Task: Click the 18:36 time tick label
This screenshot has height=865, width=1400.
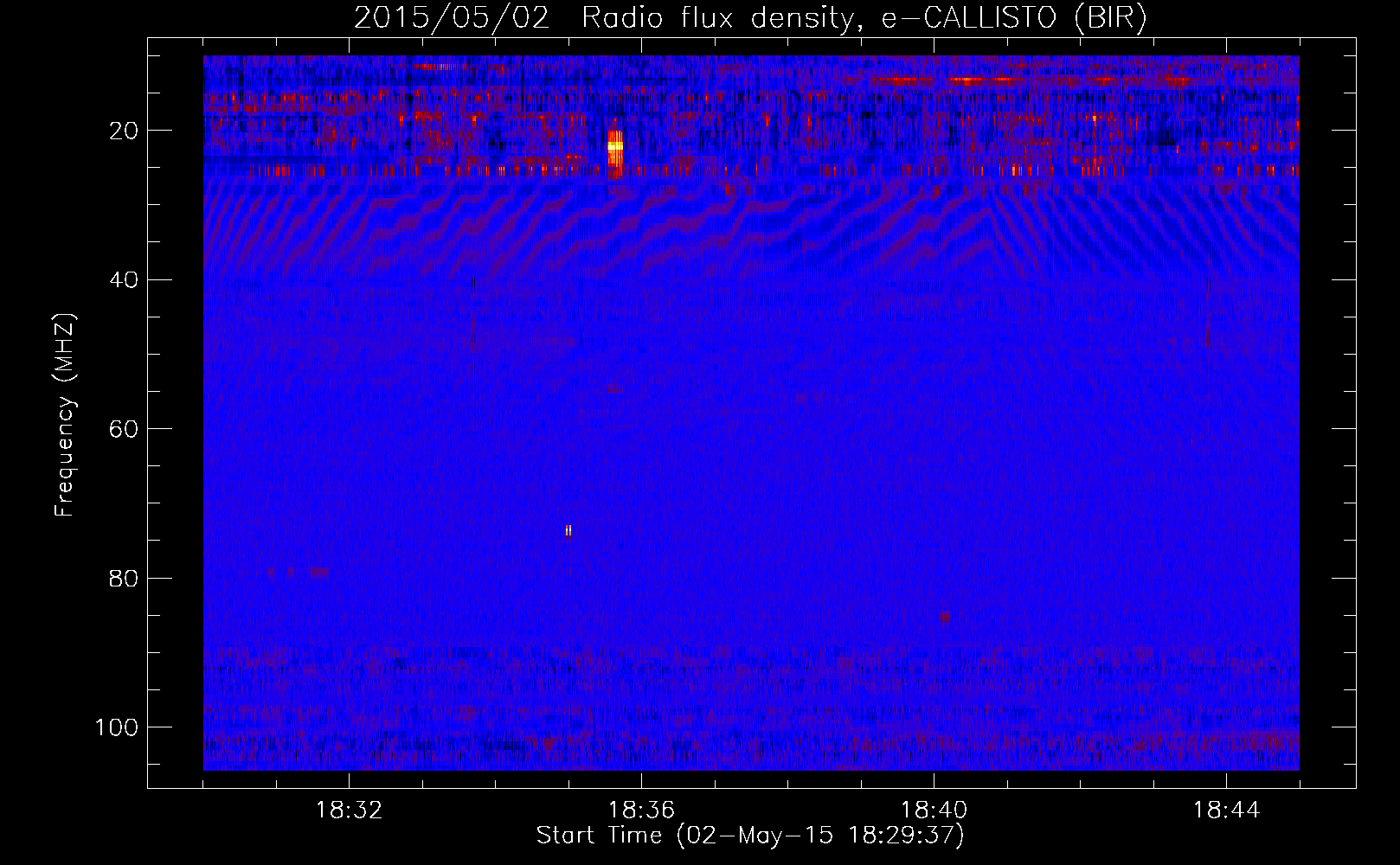Action: click(x=641, y=811)
